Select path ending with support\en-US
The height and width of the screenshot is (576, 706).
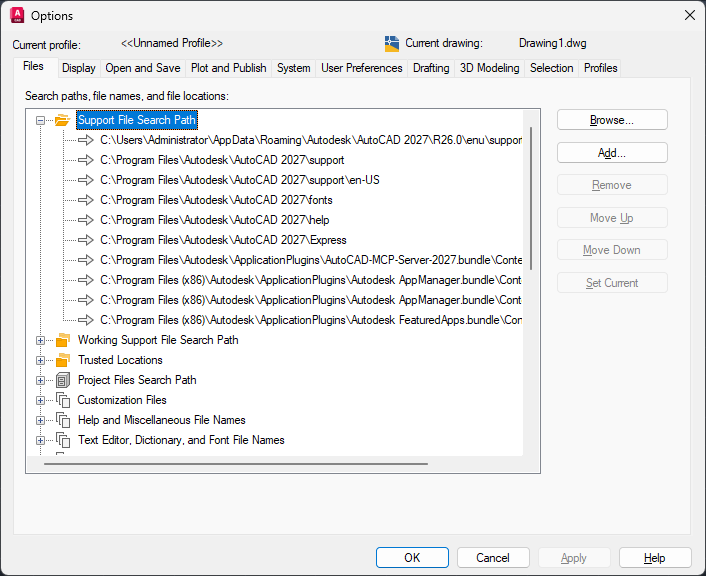pos(240,180)
